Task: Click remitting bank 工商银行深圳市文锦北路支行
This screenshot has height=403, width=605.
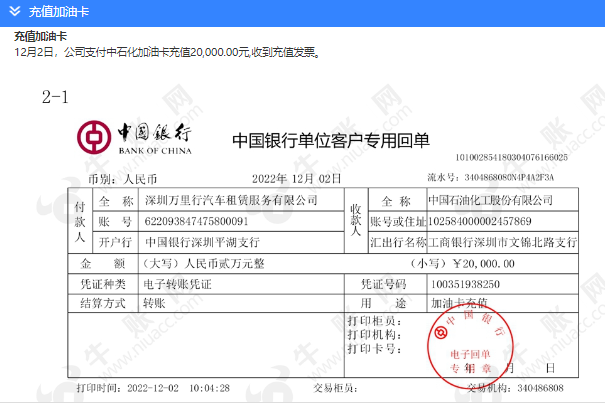Action: (502, 242)
